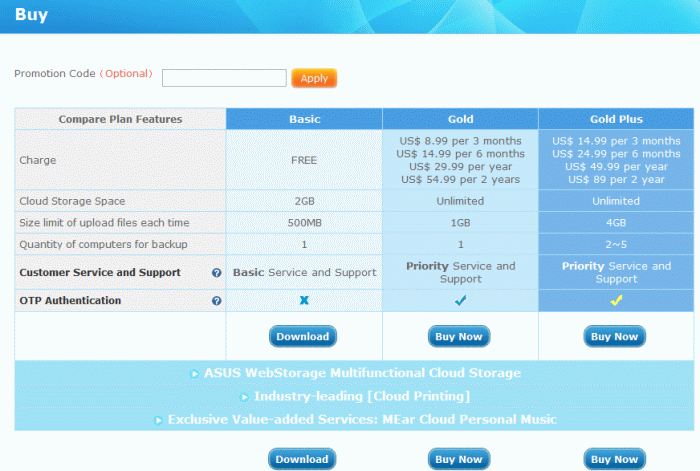Image resolution: width=700 pixels, height=471 pixels.
Task: Click the Cloud Storage Space row label
Action: [72, 201]
